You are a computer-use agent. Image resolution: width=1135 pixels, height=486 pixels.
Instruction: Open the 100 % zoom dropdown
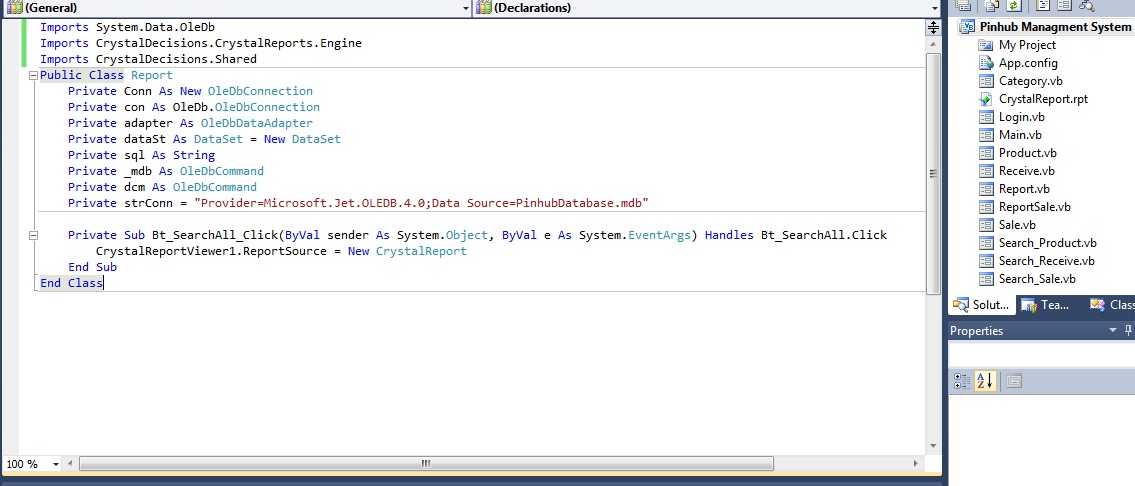click(x=56, y=464)
